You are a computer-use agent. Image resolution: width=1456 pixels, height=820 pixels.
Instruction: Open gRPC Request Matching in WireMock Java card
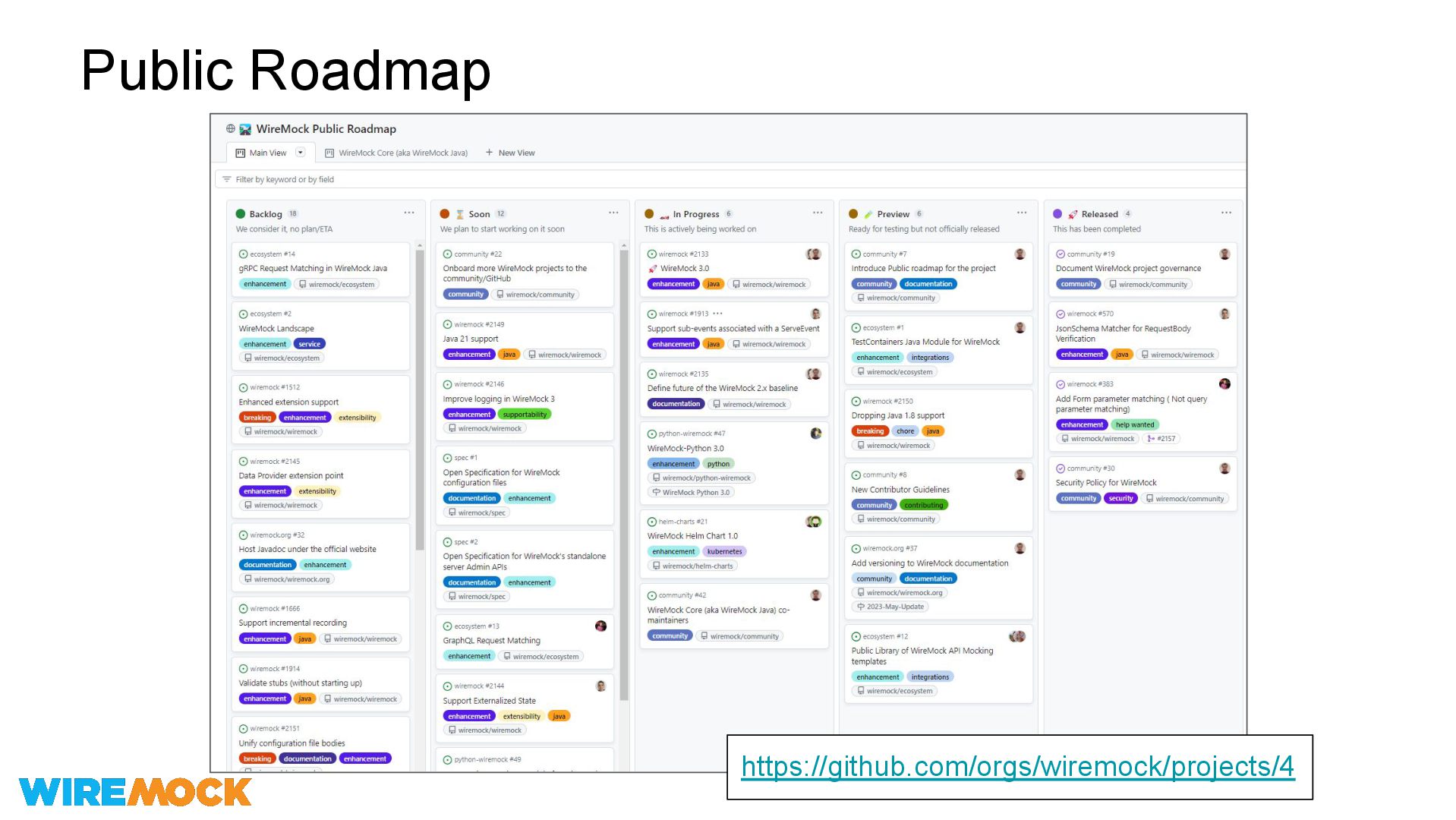coord(313,268)
